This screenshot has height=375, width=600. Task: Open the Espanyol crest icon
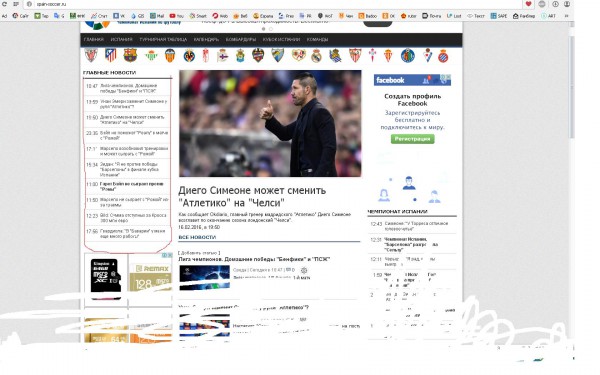(443, 56)
